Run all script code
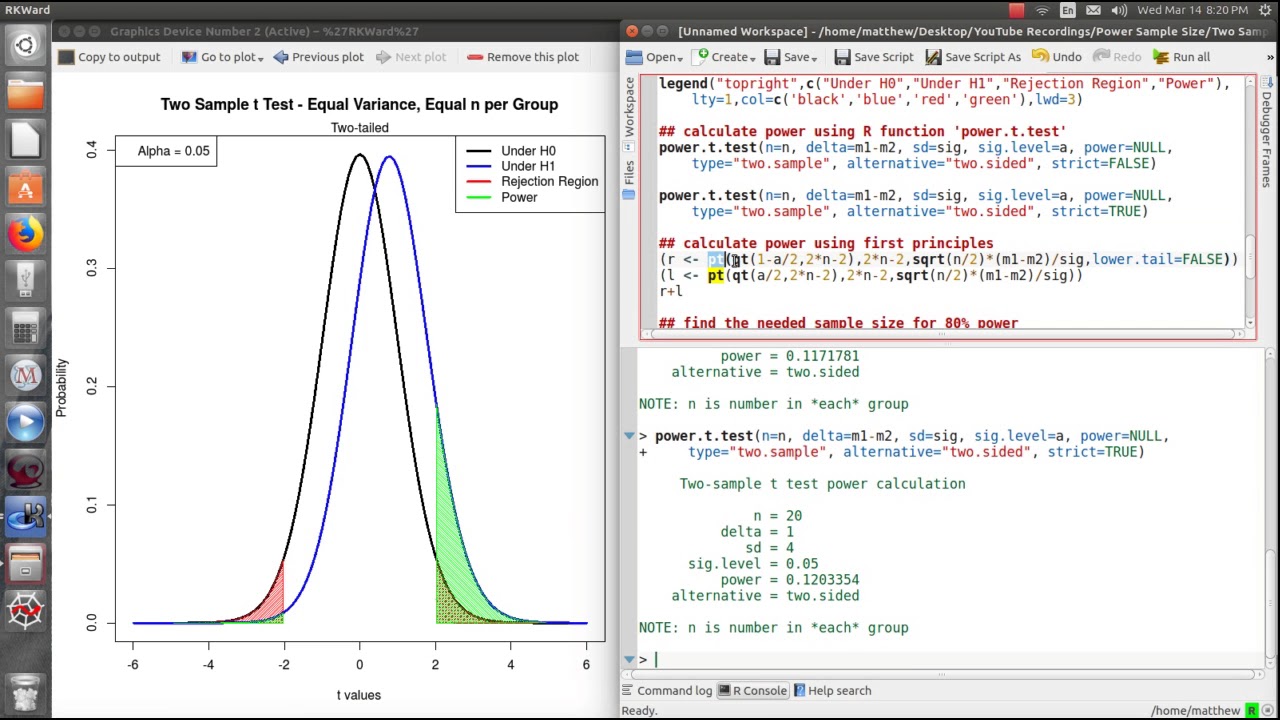Screen dimensions: 1280x720 [x=1181, y=57]
